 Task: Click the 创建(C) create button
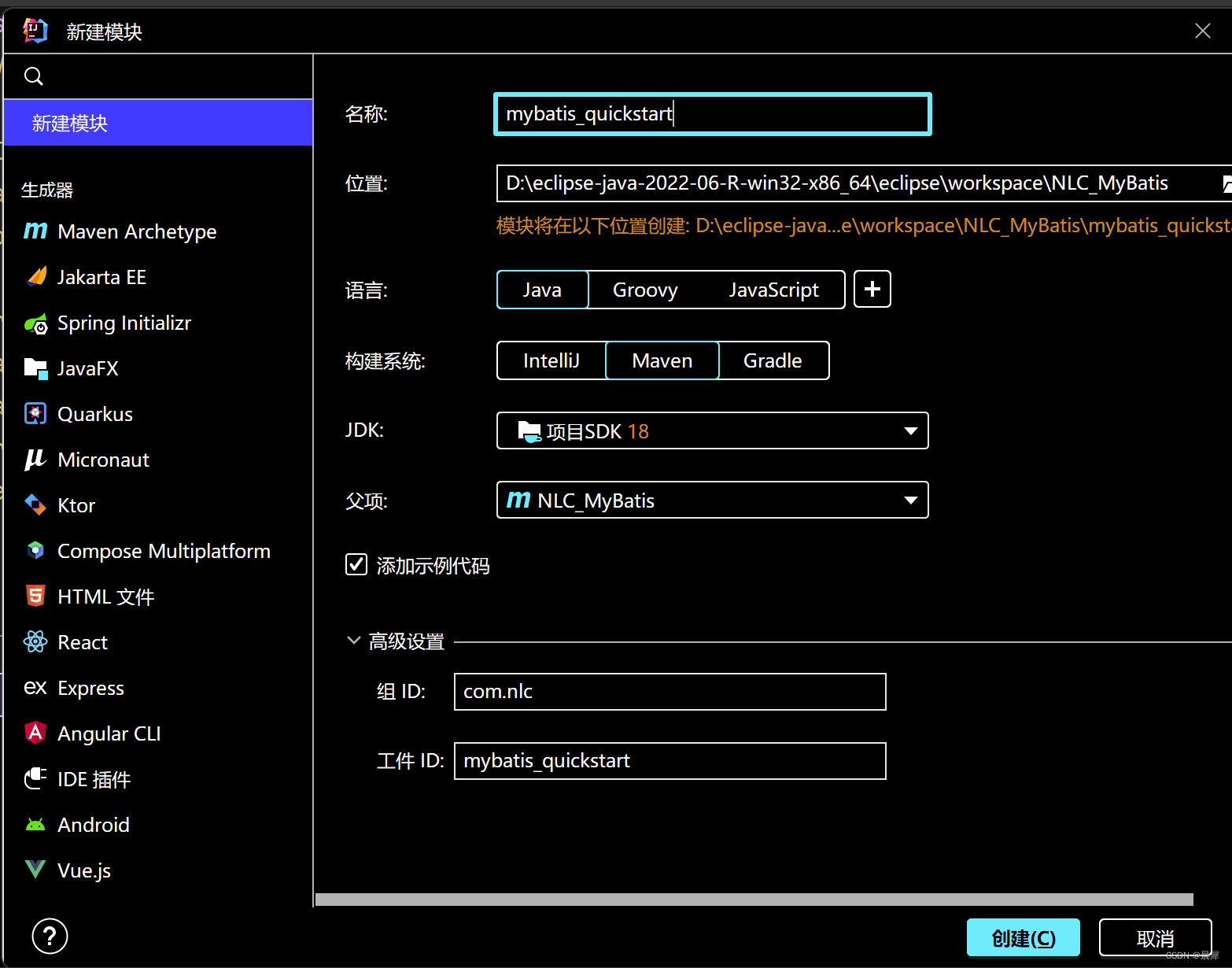click(x=1023, y=937)
